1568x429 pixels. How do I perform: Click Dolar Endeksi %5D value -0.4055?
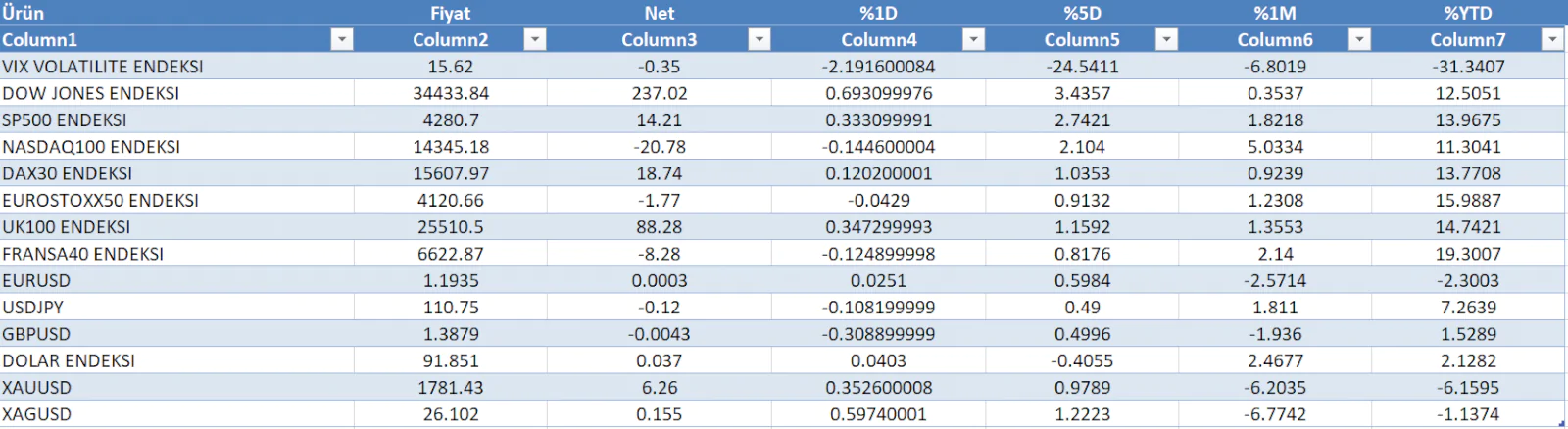(x=1082, y=360)
